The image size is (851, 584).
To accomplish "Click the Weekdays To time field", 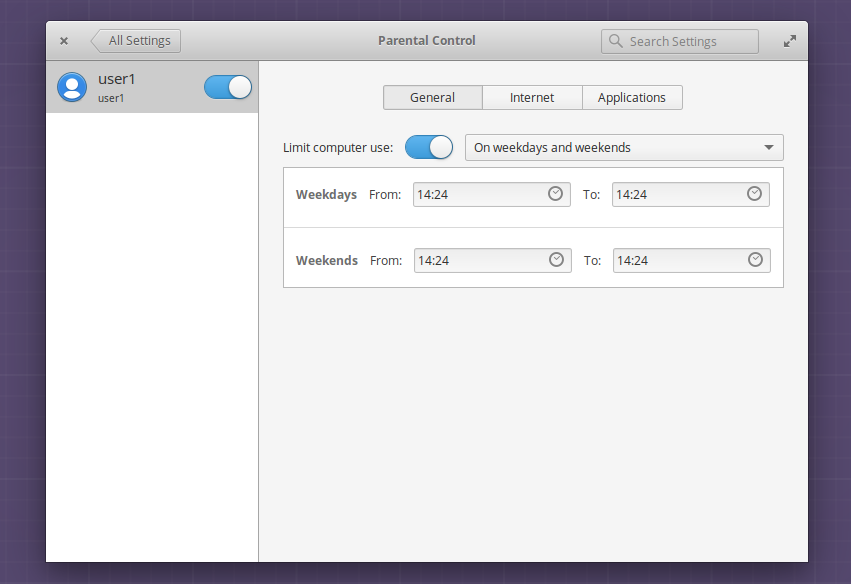I will click(x=691, y=194).
